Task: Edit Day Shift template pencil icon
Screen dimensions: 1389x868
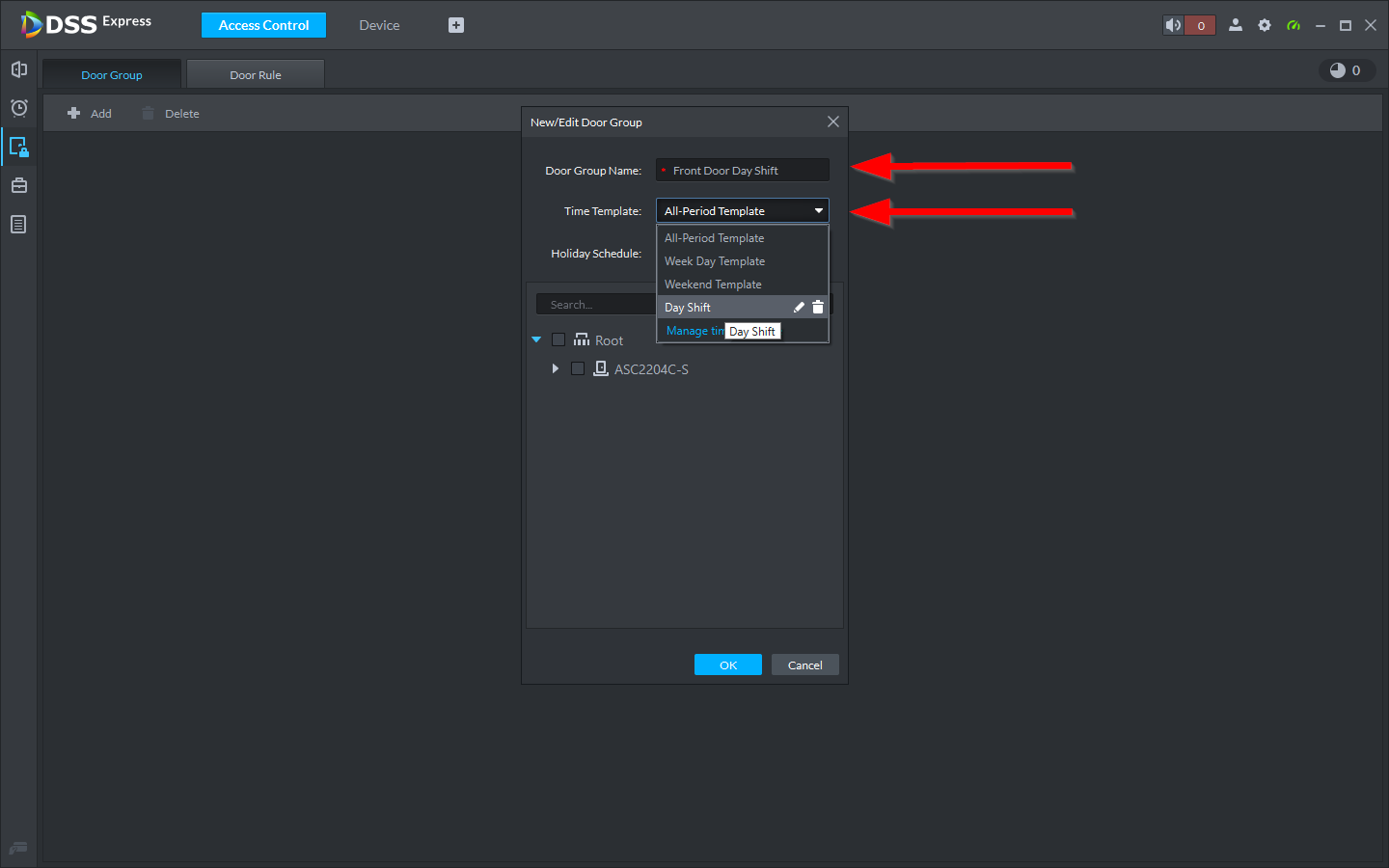Action: pos(799,308)
